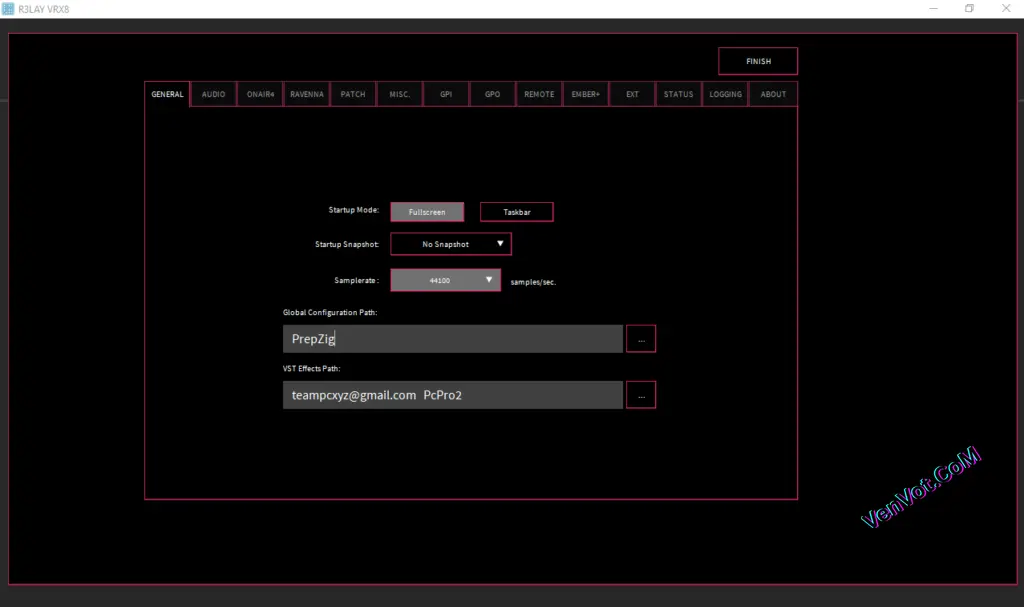The height and width of the screenshot is (607, 1024).
Task: Open the REMOTE tab
Action: coord(539,94)
